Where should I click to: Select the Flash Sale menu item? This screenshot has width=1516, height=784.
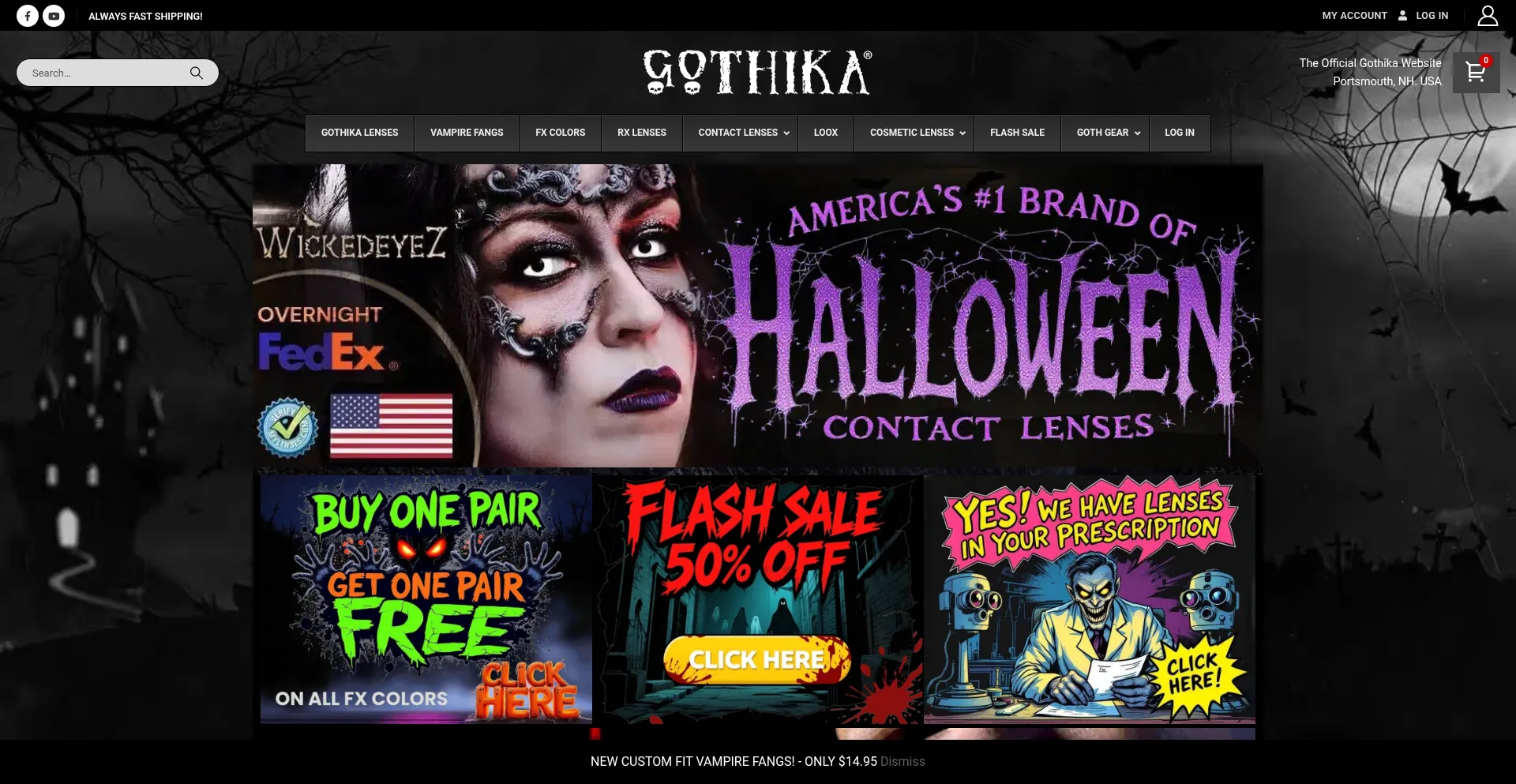pyautogui.click(x=1017, y=133)
